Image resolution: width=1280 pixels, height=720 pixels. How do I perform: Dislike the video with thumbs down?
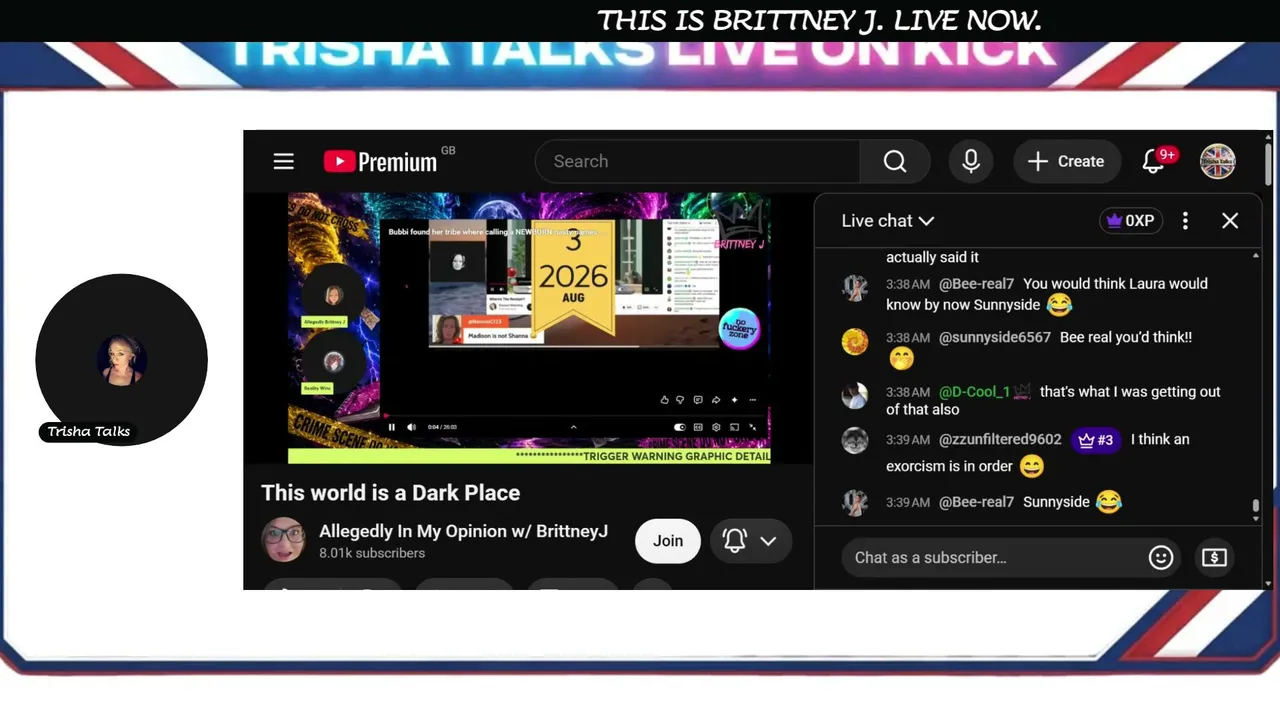(680, 400)
